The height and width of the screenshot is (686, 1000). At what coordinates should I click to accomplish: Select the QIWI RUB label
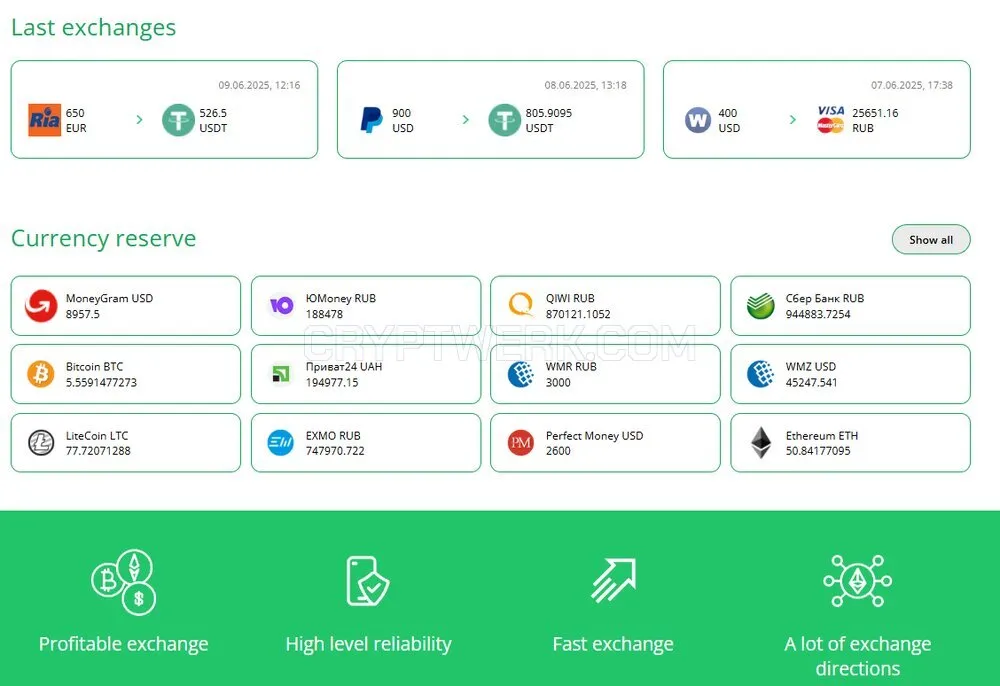[570, 298]
